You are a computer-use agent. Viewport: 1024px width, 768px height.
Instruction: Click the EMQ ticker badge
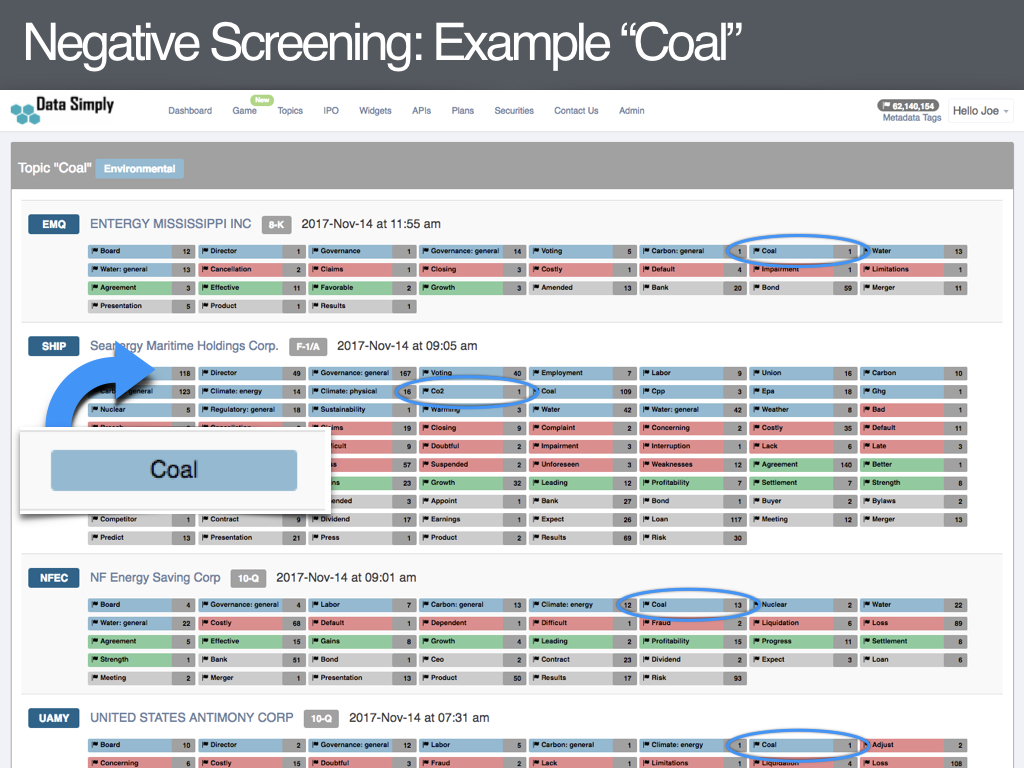[54, 224]
